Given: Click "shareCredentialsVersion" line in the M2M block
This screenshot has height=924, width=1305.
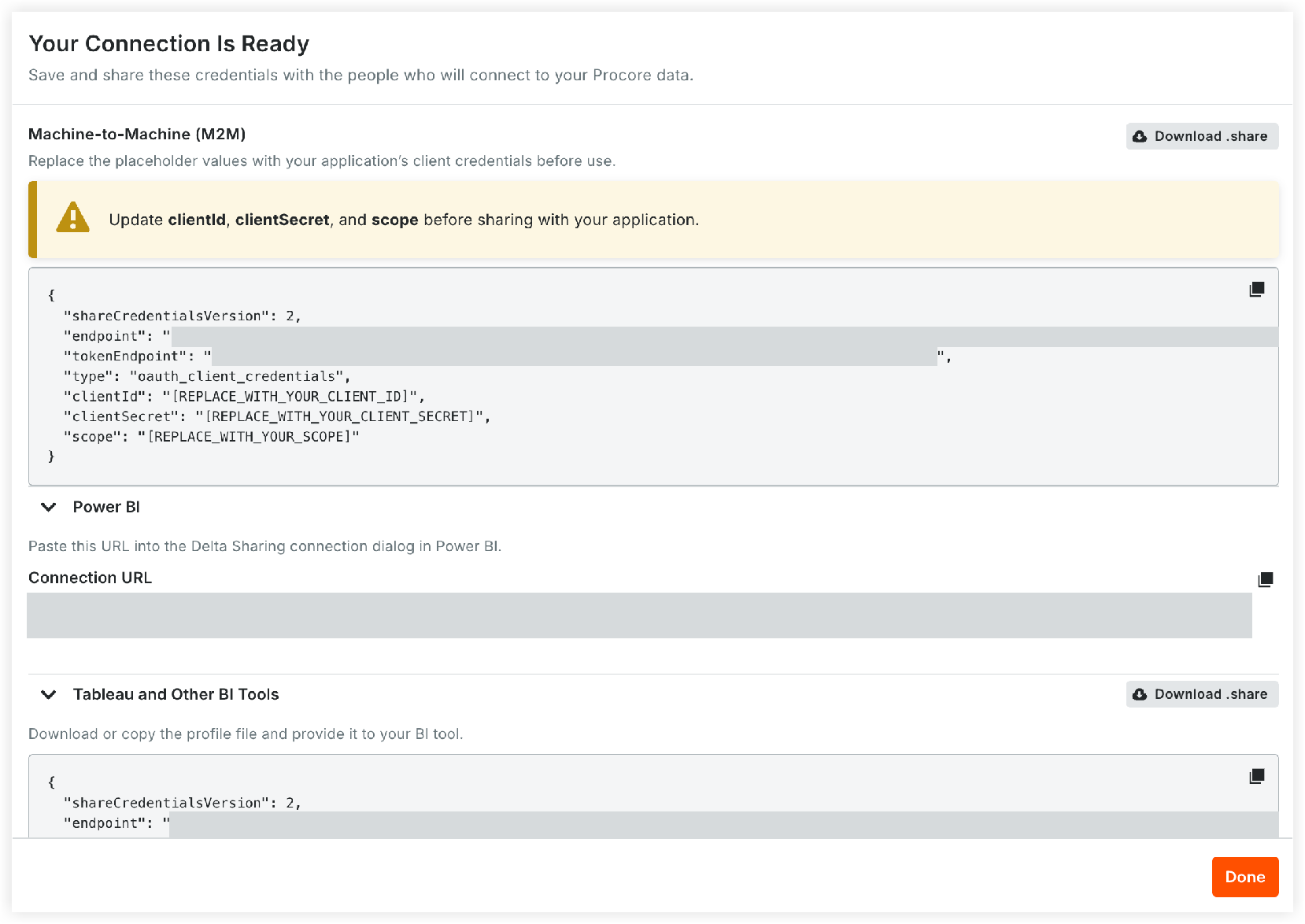Looking at the screenshot, I should (x=183, y=316).
